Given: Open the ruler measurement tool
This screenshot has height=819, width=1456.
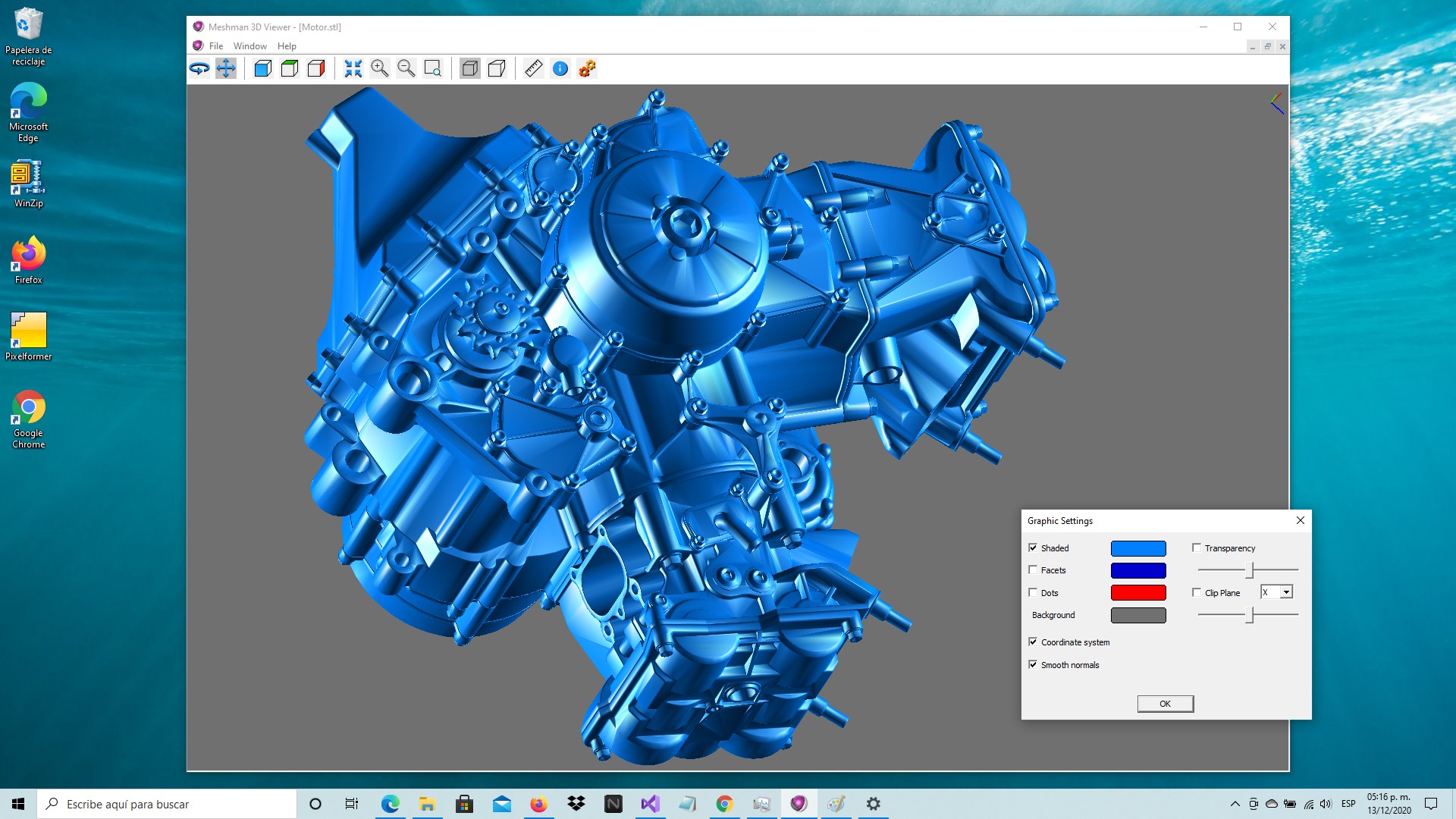Looking at the screenshot, I should coord(534,69).
